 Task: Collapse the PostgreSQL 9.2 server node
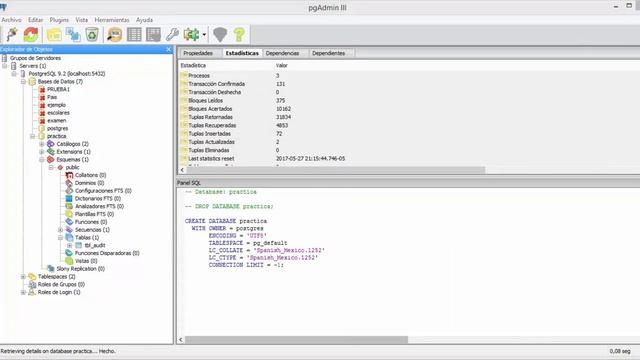(14, 74)
